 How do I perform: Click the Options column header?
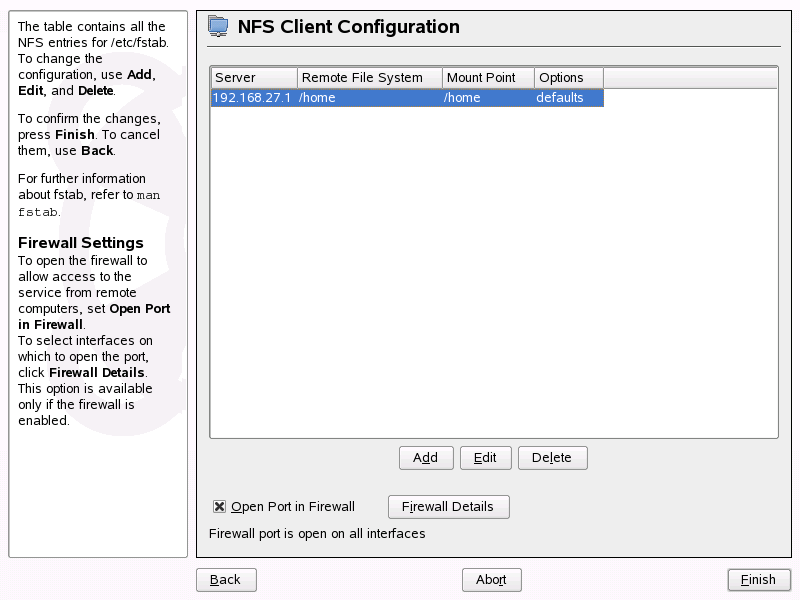(569, 78)
